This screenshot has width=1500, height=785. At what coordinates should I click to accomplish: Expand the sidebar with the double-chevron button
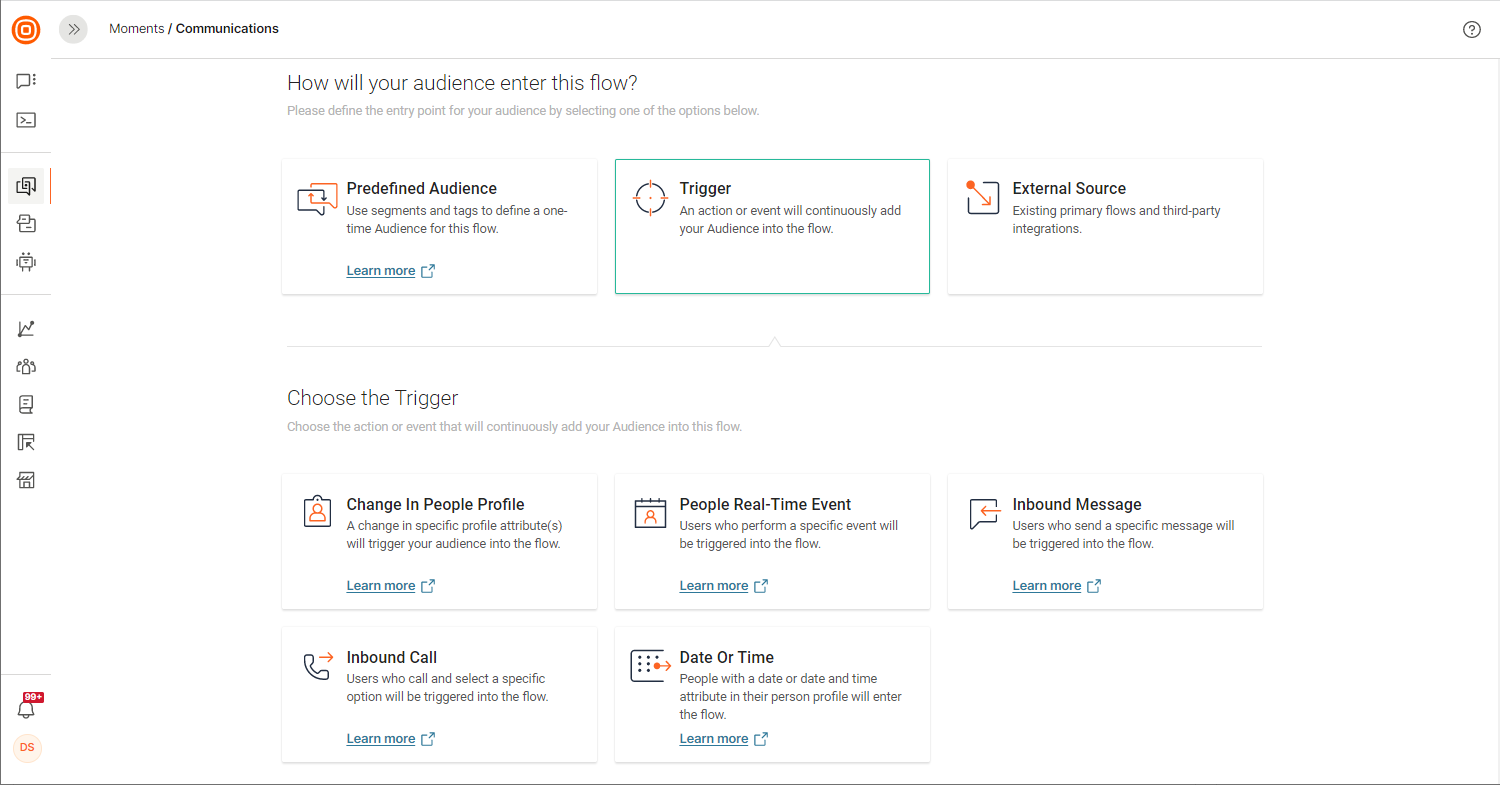[73, 30]
